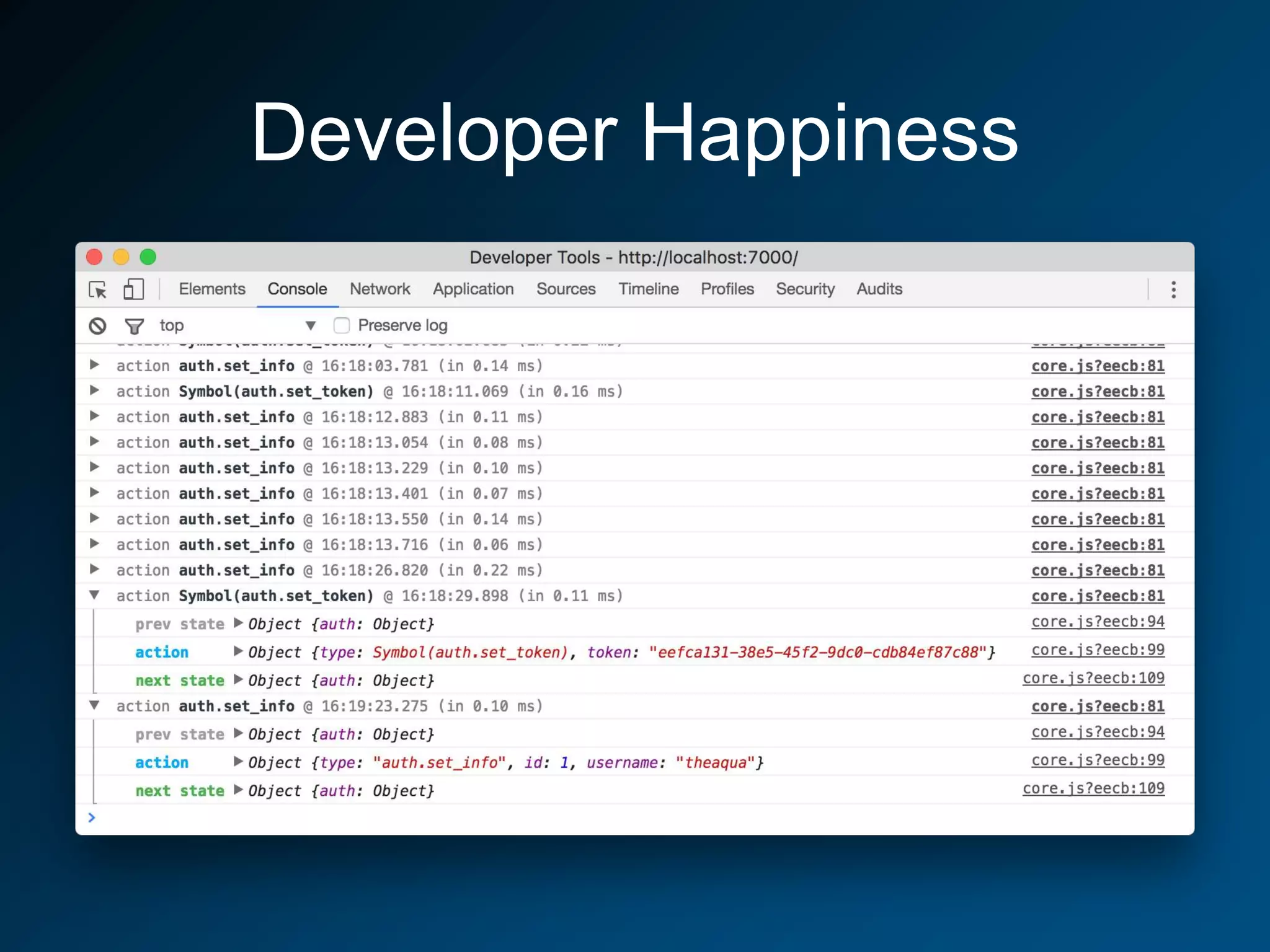Screen dimensions: 1270x952
Task: Activate the inspect element picker icon
Action: pos(97,289)
